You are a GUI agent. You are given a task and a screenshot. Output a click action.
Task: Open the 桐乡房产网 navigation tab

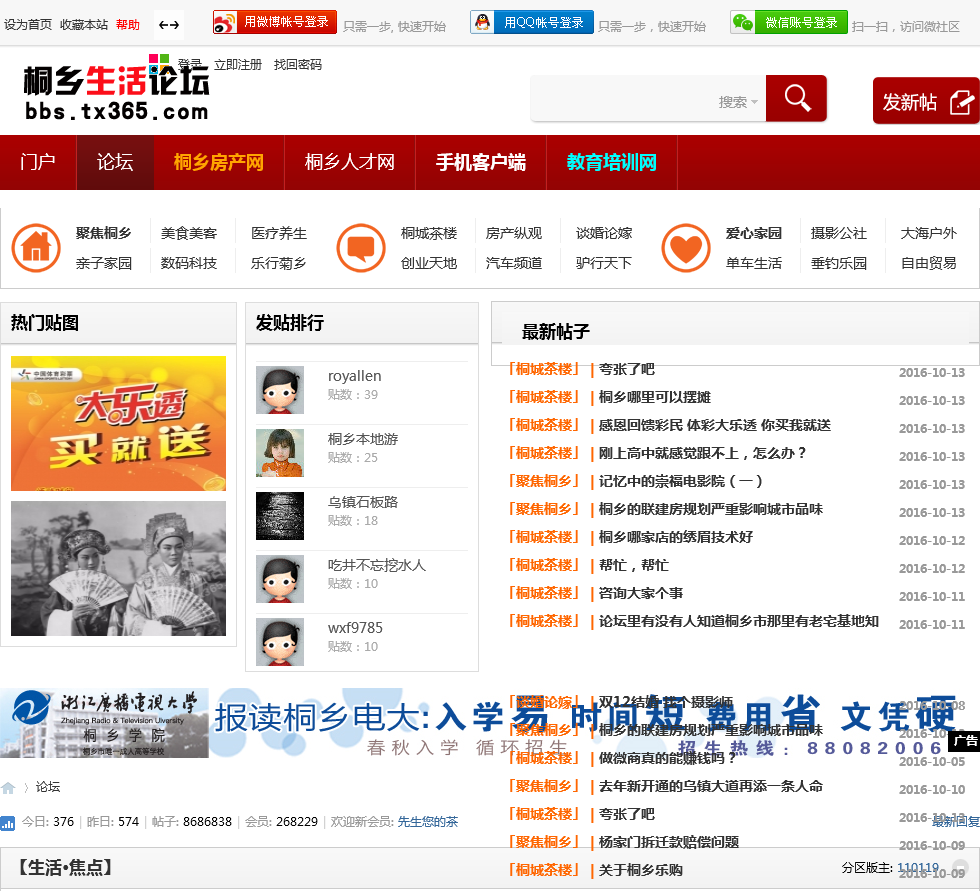pos(219,162)
